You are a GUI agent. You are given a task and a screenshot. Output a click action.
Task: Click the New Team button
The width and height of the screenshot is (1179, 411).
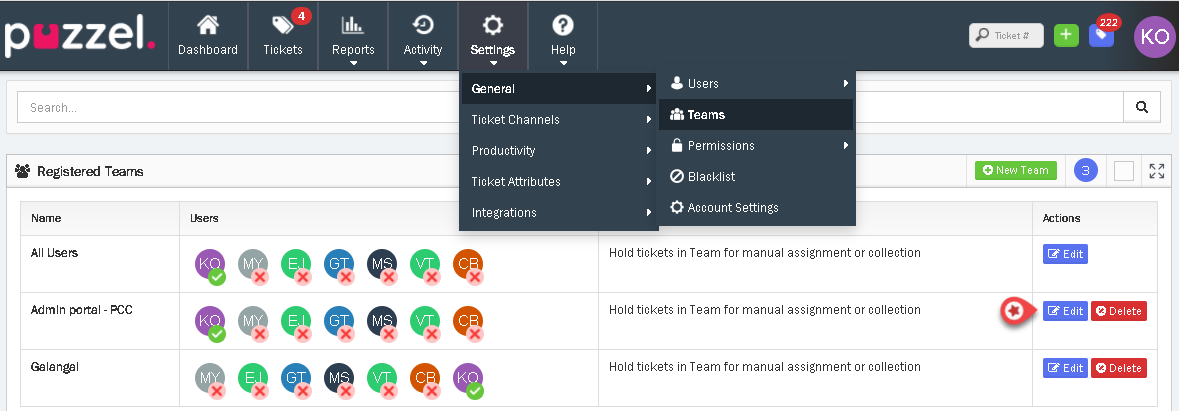coord(1015,171)
